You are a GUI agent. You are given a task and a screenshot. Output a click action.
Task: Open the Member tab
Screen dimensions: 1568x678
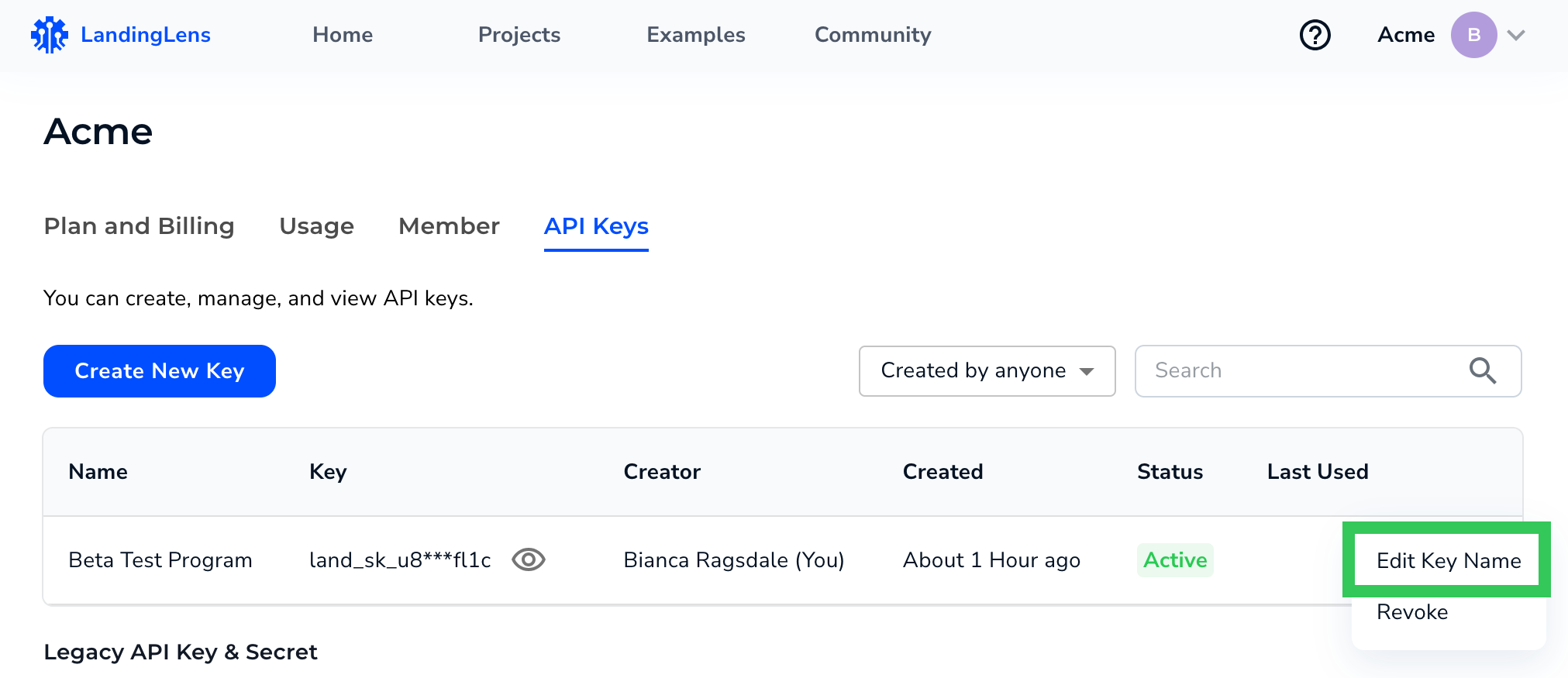click(449, 226)
